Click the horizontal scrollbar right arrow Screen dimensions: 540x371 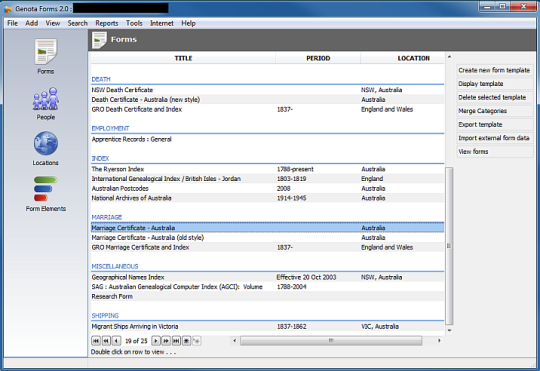coord(439,341)
